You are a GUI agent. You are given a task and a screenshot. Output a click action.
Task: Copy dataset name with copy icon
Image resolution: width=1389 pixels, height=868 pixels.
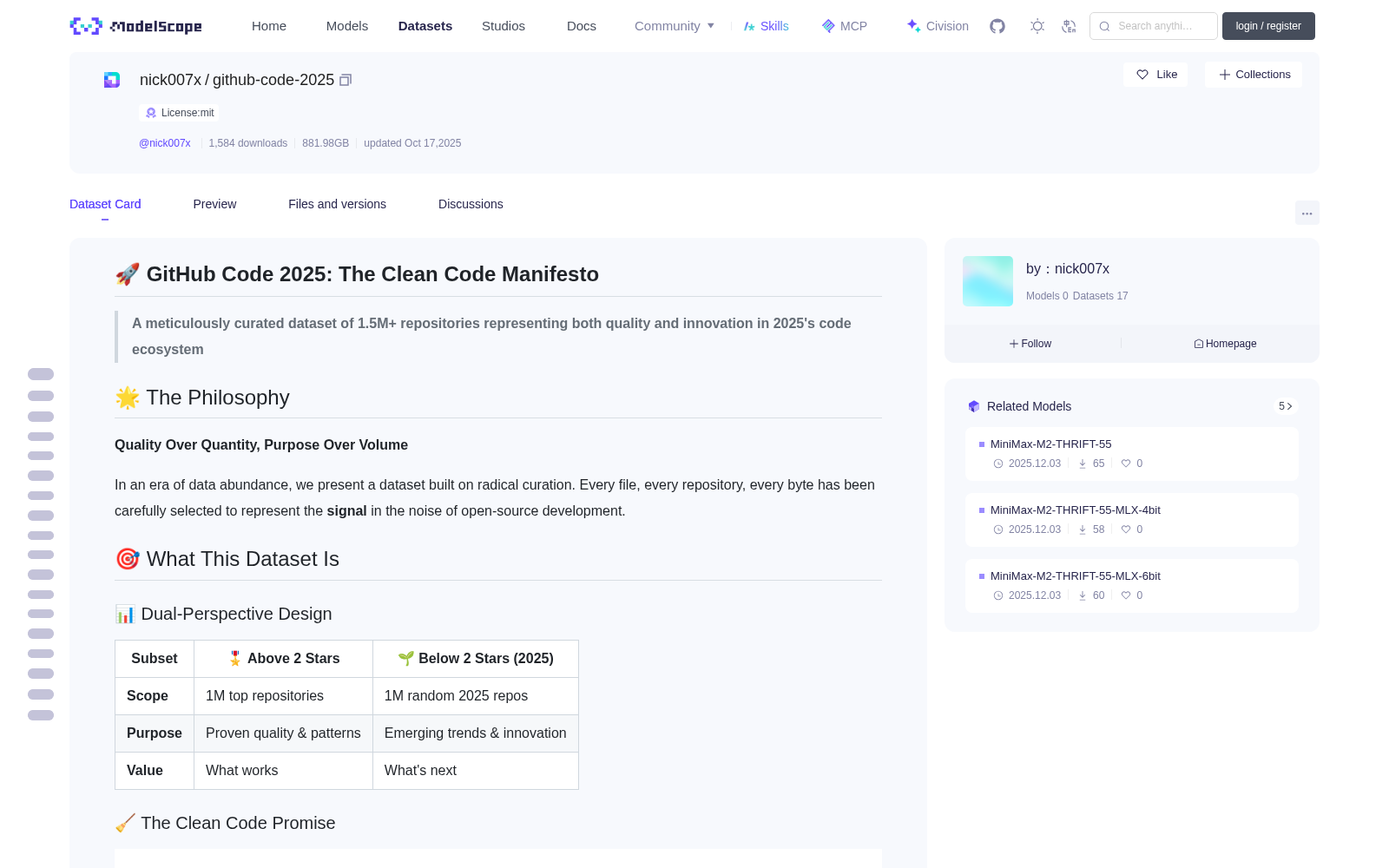(346, 80)
